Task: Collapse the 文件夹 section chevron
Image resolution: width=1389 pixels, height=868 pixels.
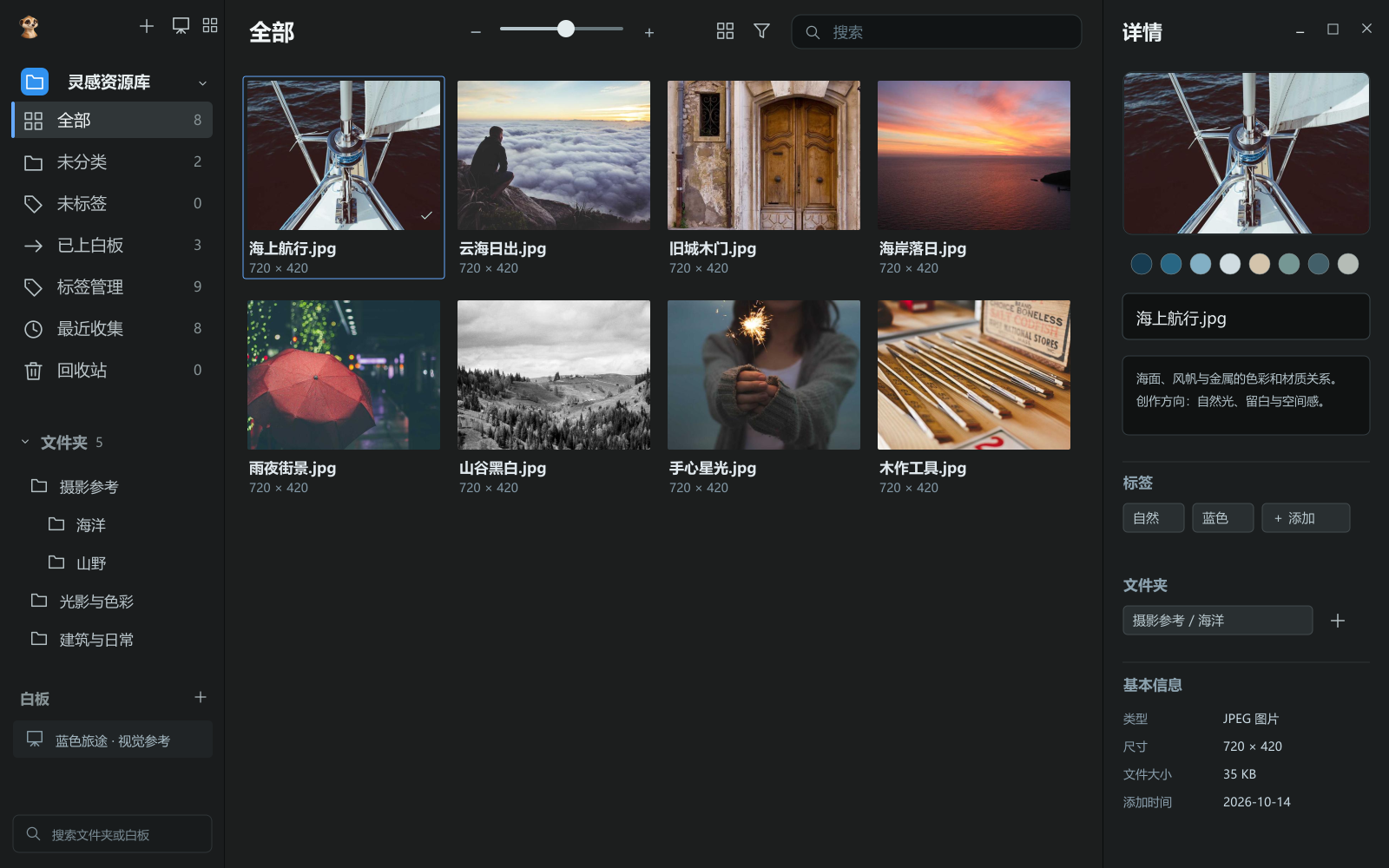Action: coord(25,442)
